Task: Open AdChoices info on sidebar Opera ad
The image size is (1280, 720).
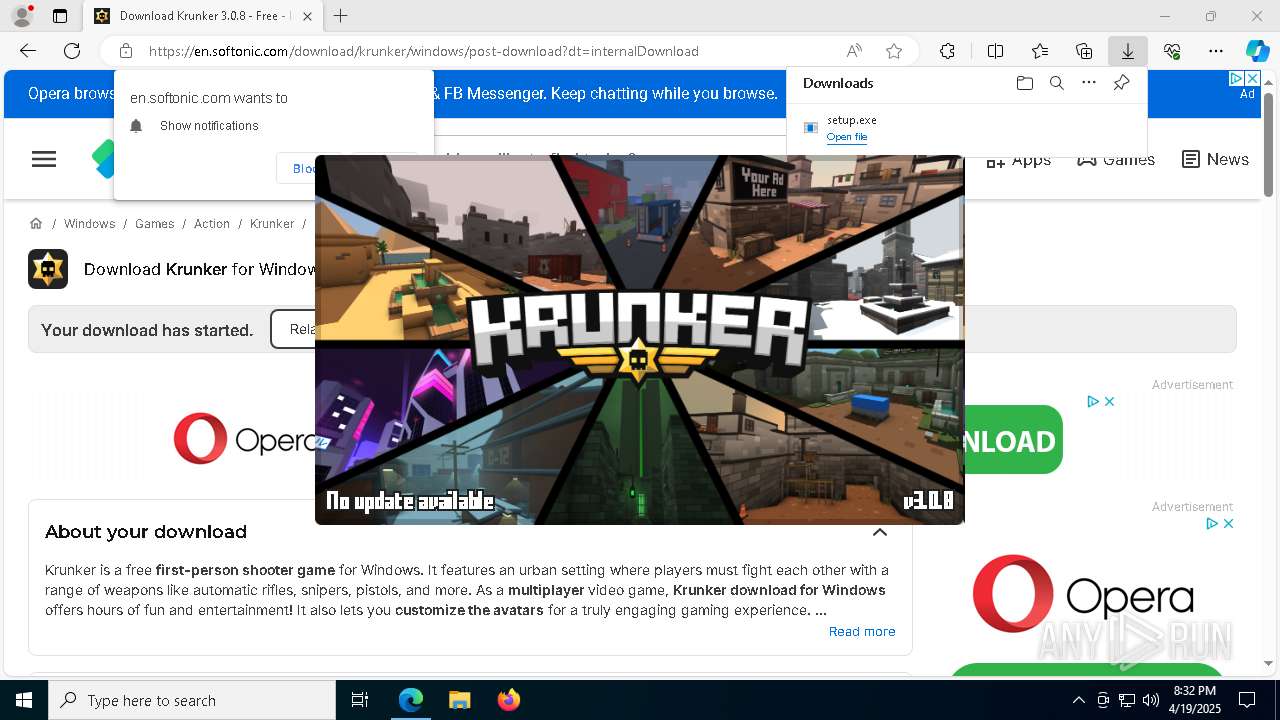Action: pyautogui.click(x=1211, y=523)
